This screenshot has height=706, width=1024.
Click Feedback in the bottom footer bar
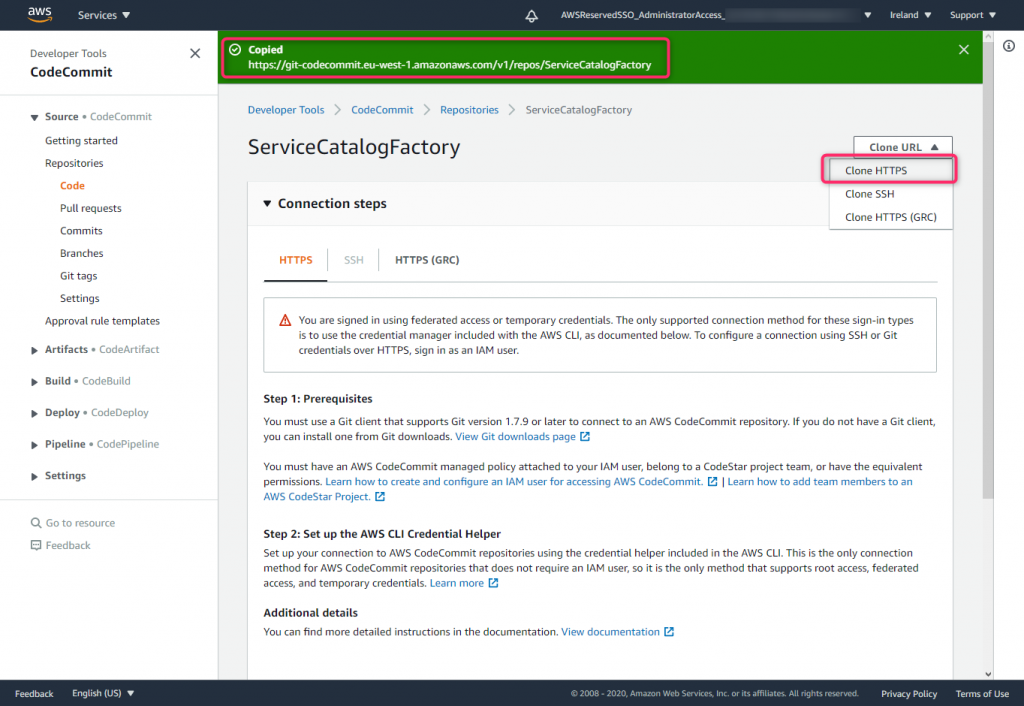click(34, 694)
